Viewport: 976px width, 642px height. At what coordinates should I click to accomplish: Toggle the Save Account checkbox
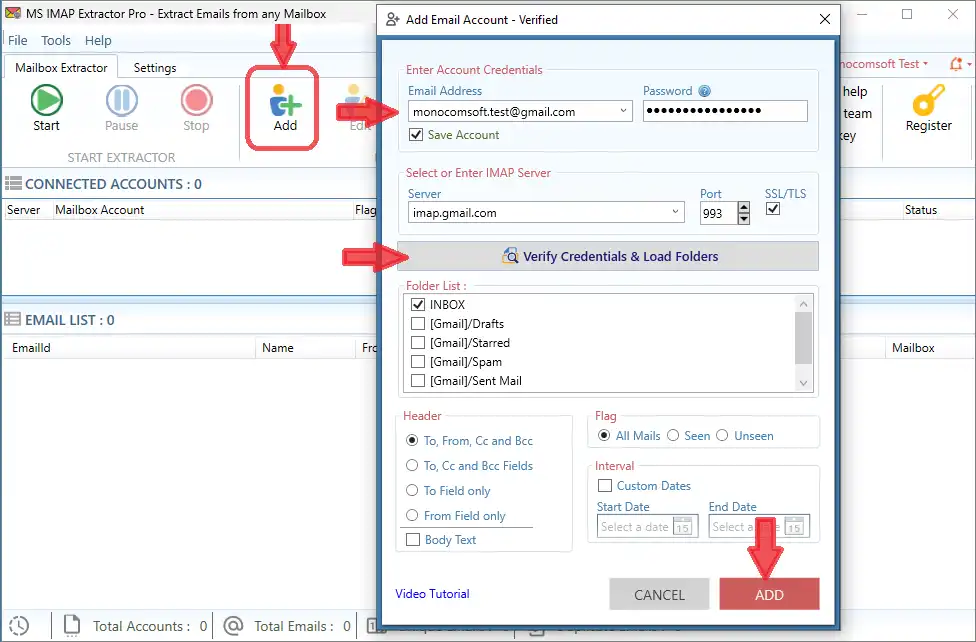click(416, 135)
